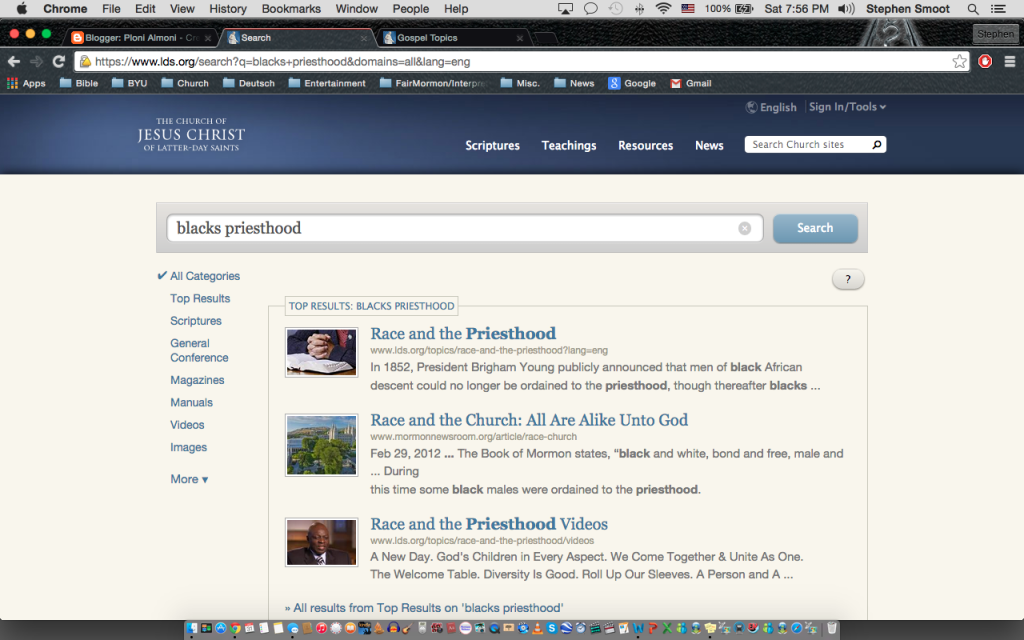This screenshot has width=1024, height=640.
Task: Go to the Church logo home link
Action: point(191,135)
